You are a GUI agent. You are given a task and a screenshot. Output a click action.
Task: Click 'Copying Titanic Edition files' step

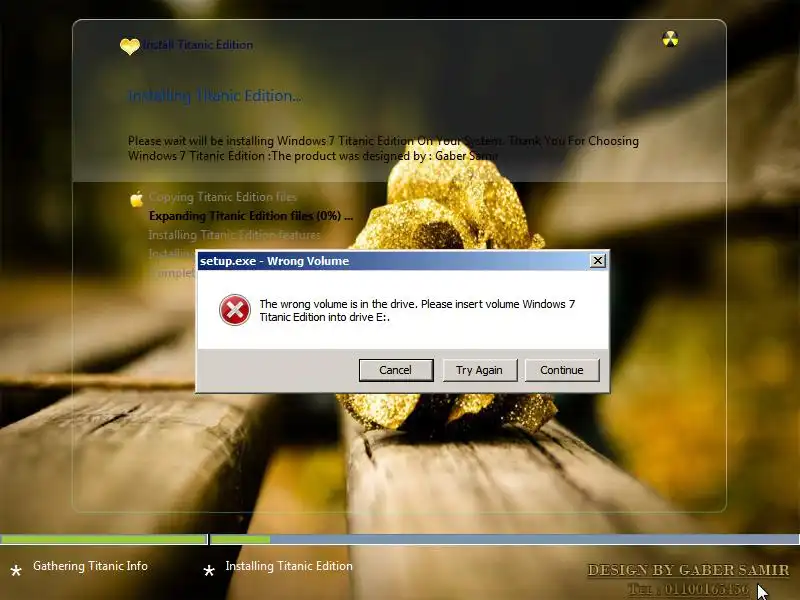(x=222, y=197)
